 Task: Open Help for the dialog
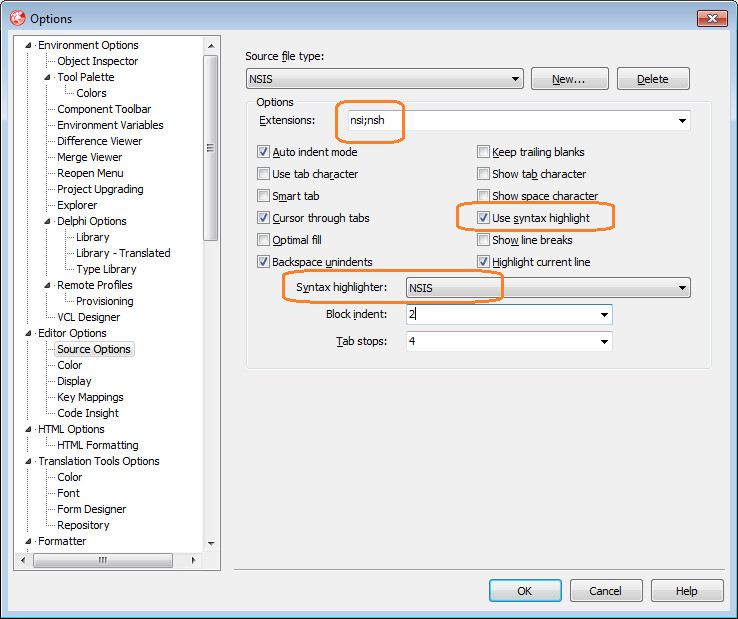[687, 591]
